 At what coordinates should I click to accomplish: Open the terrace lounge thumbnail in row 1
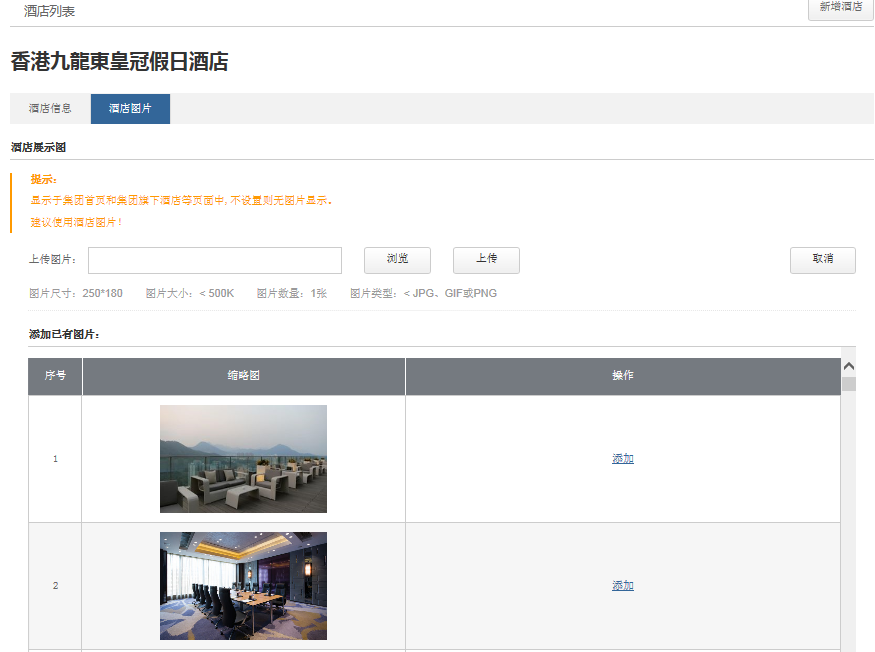coord(243,459)
